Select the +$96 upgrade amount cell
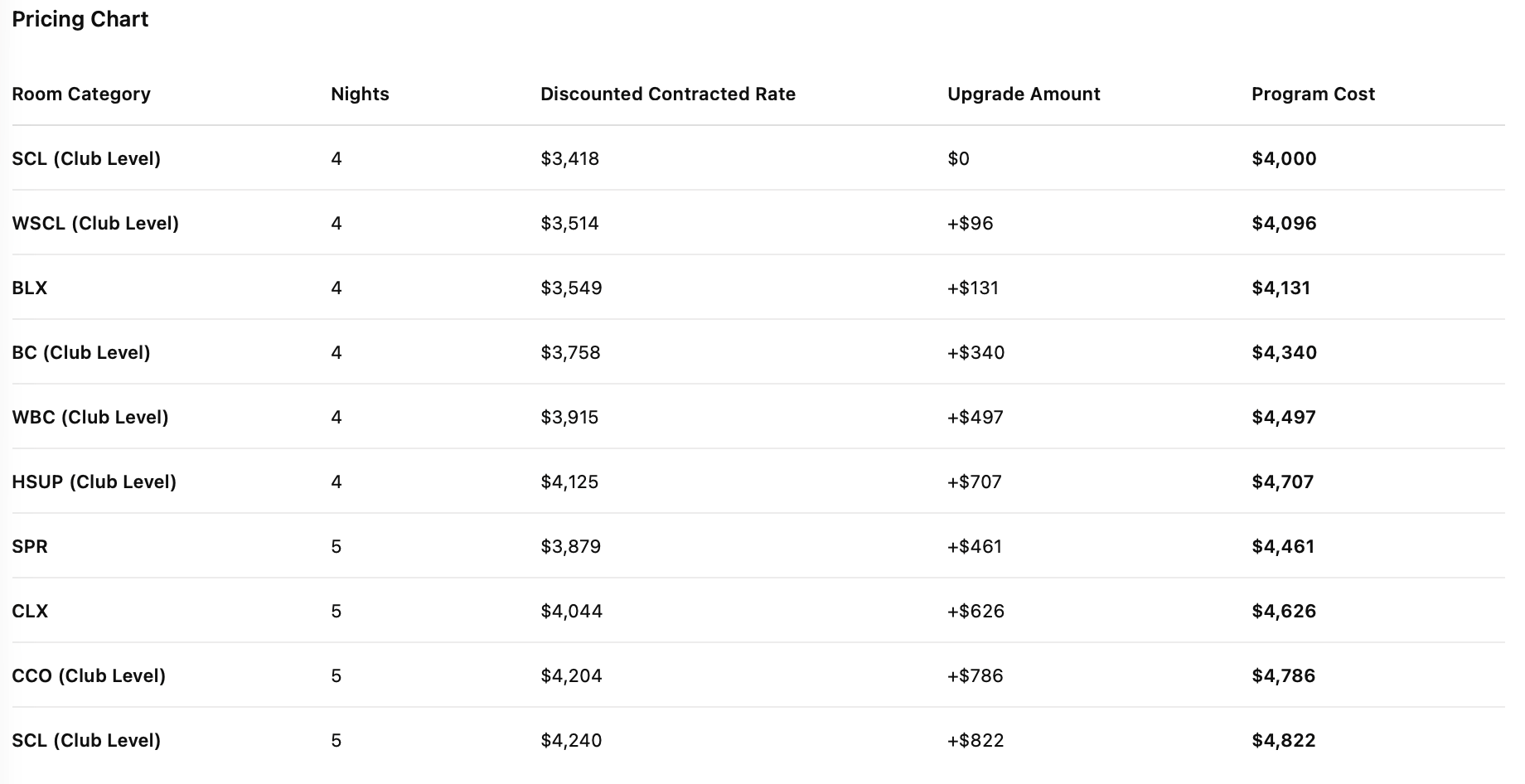The width and height of the screenshot is (1525, 784). pyautogui.click(x=970, y=223)
